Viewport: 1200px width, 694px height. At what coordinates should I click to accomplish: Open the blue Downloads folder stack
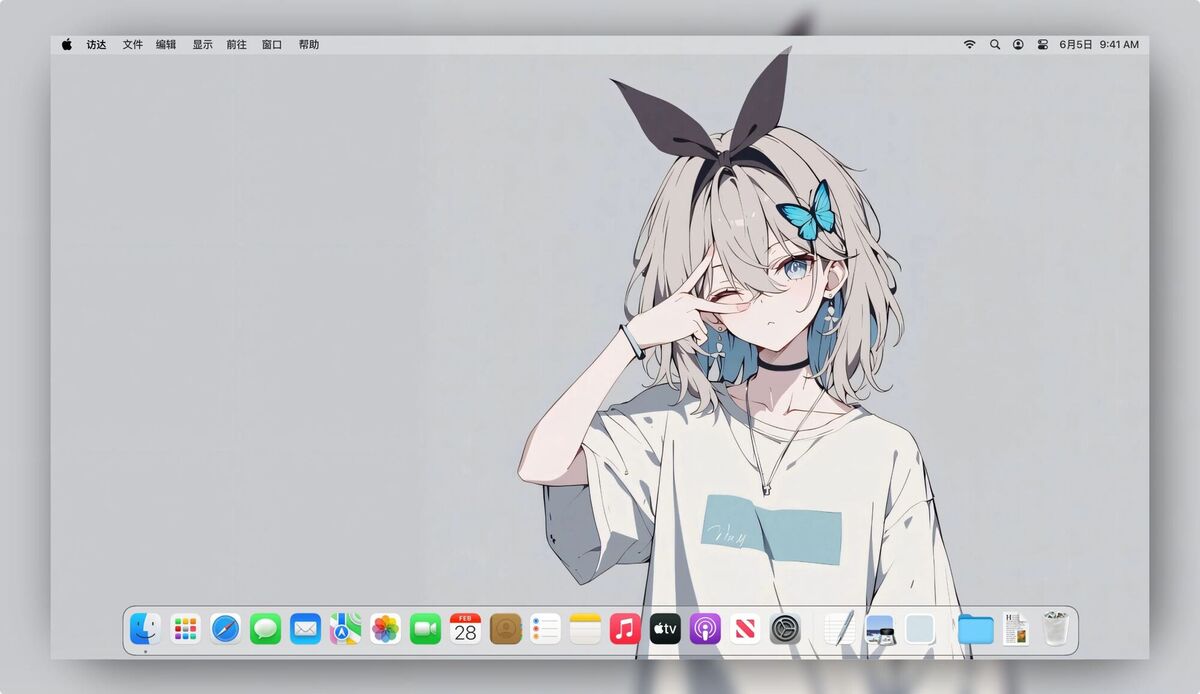[x=975, y=629]
